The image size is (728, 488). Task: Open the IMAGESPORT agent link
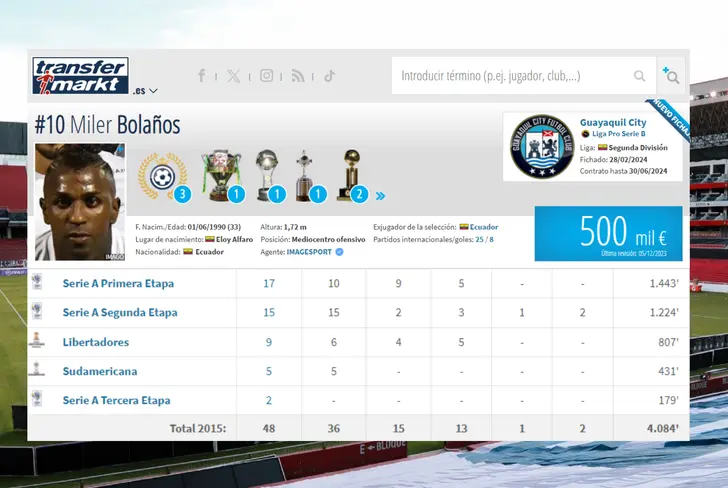(309, 252)
